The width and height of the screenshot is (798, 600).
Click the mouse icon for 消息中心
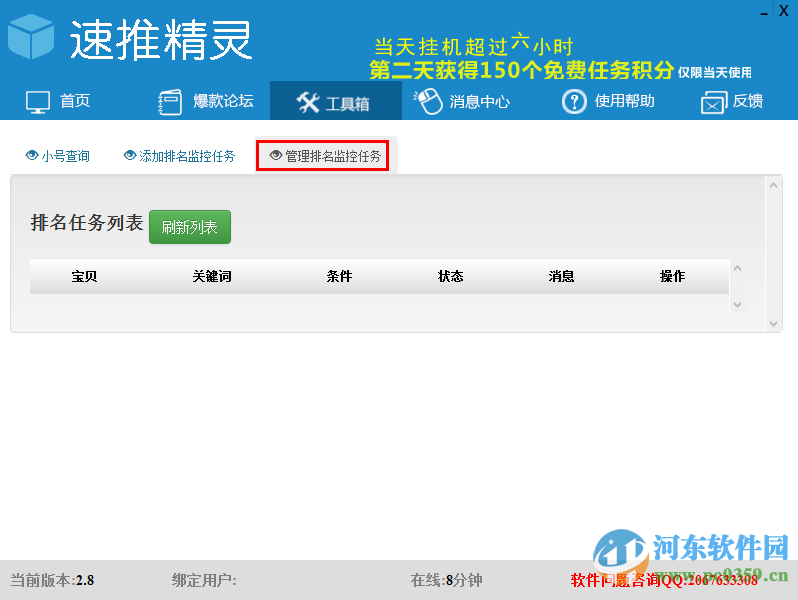pos(428,101)
